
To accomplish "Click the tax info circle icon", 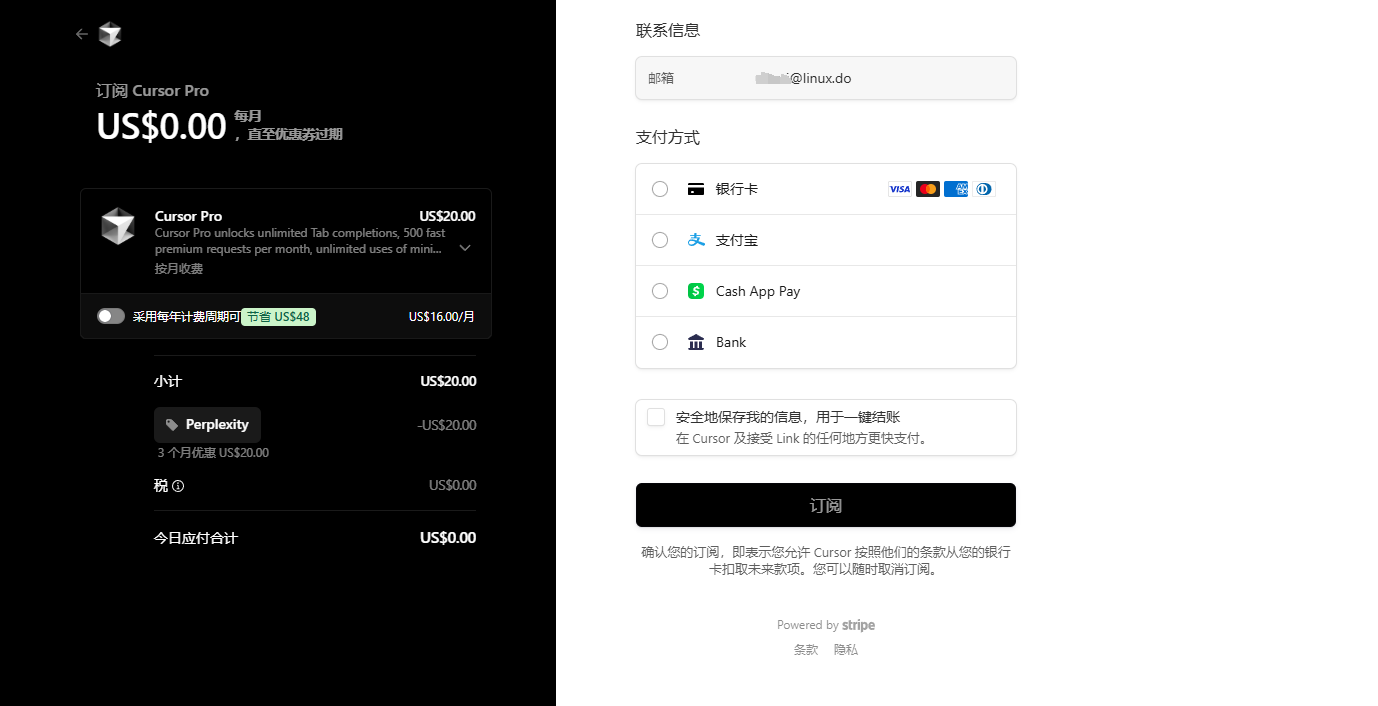I will (x=178, y=486).
